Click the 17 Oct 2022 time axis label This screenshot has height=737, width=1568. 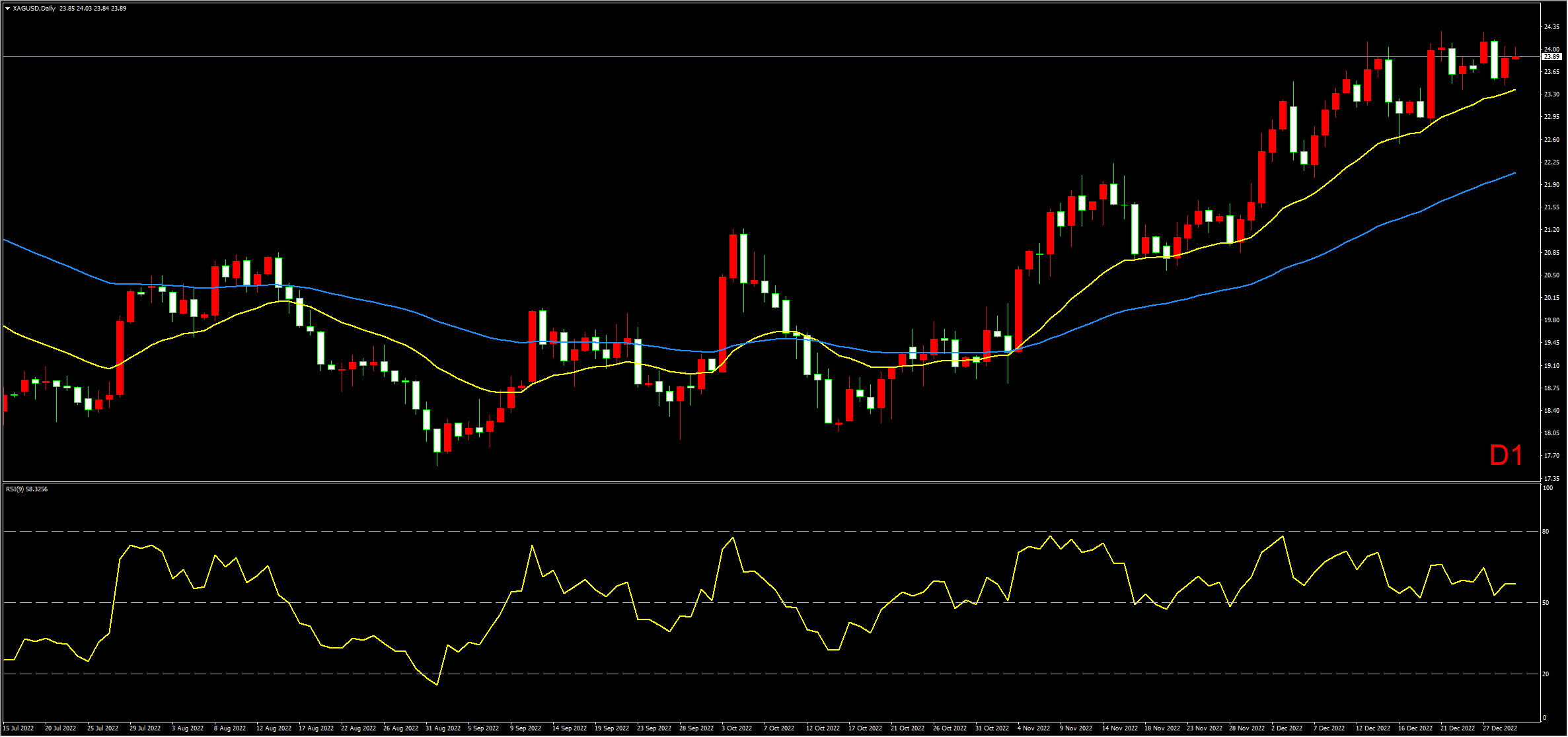[x=865, y=728]
